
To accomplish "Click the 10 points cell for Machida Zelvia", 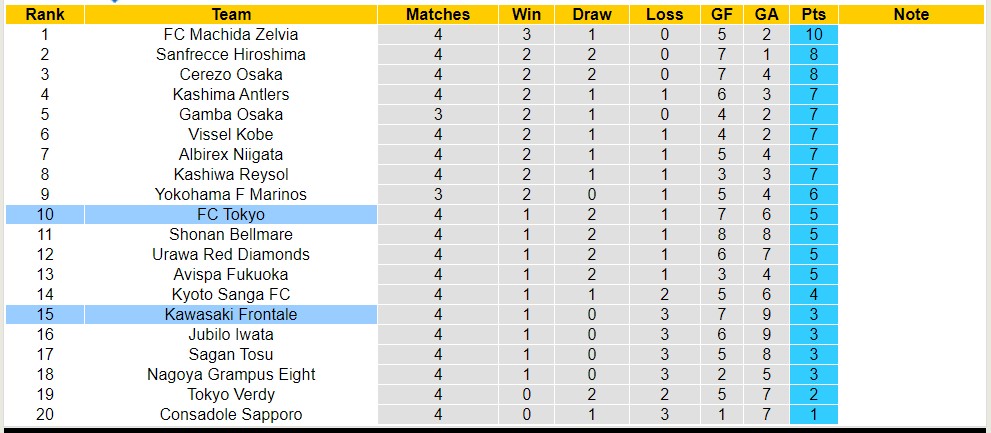I will (x=813, y=34).
